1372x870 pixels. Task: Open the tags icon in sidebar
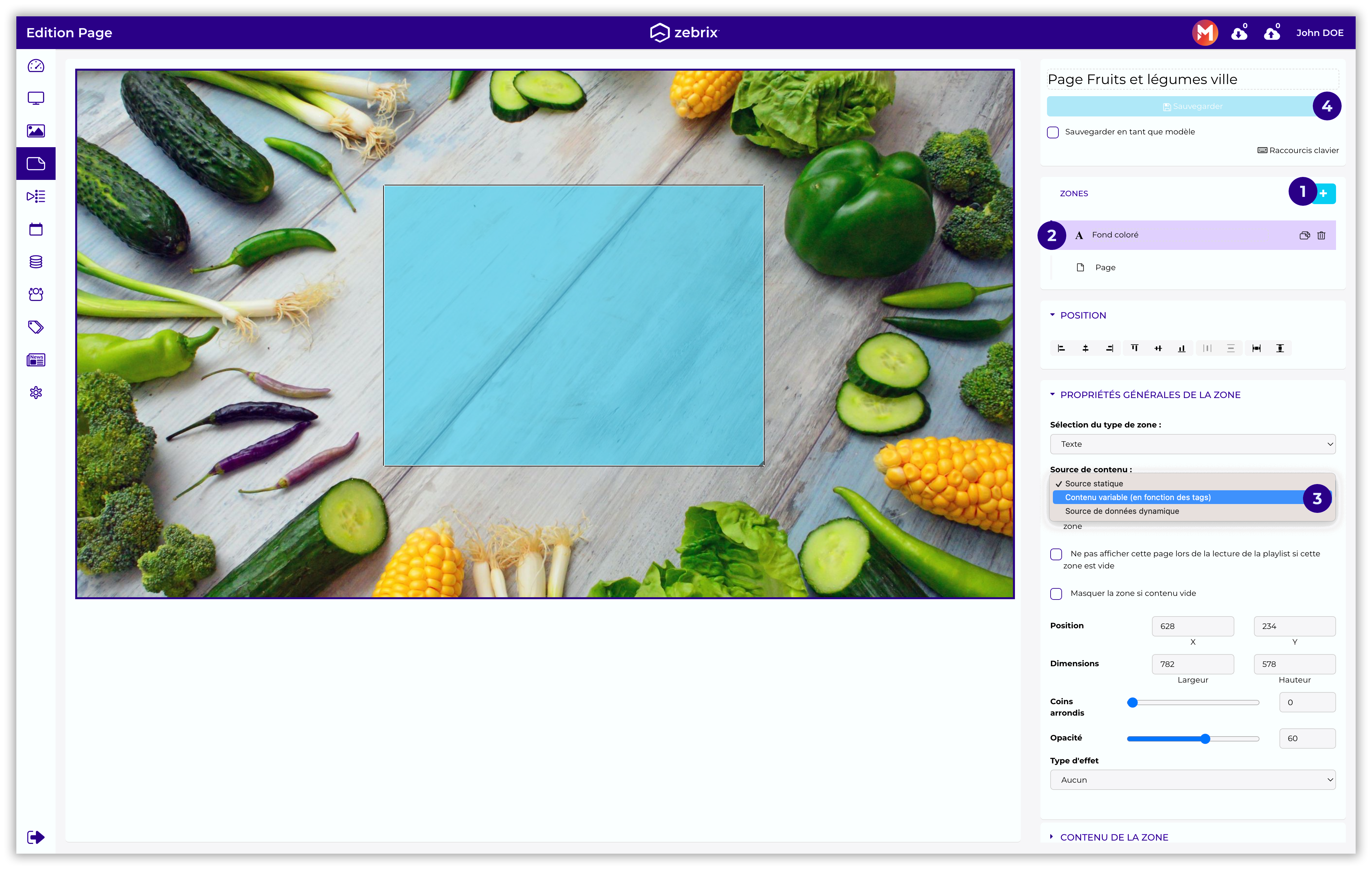[x=36, y=327]
